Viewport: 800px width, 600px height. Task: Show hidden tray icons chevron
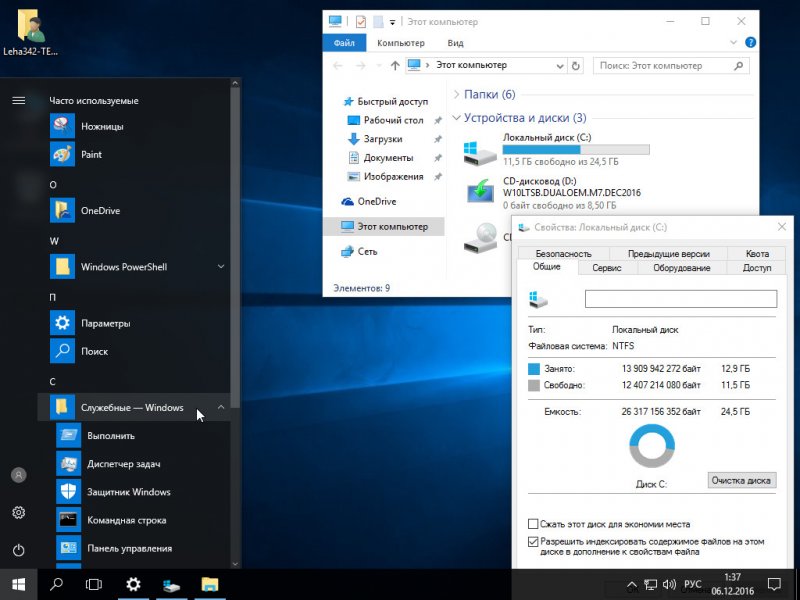632,585
